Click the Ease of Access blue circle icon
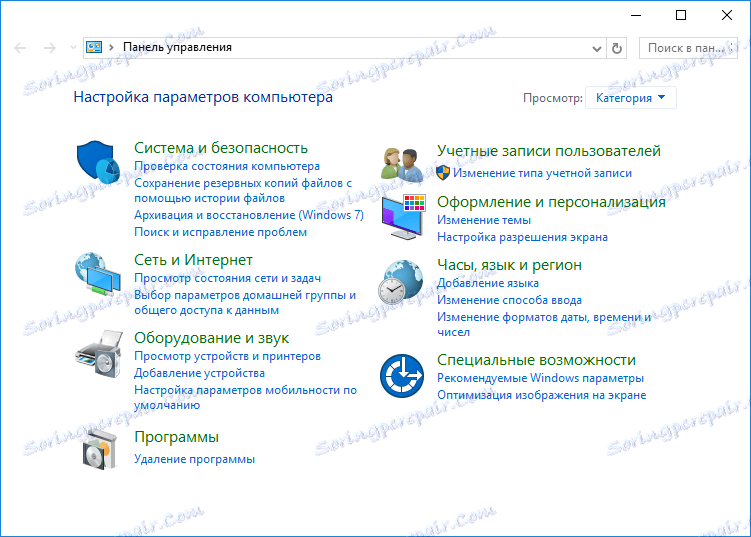The width and height of the screenshot is (751, 537). tap(402, 376)
